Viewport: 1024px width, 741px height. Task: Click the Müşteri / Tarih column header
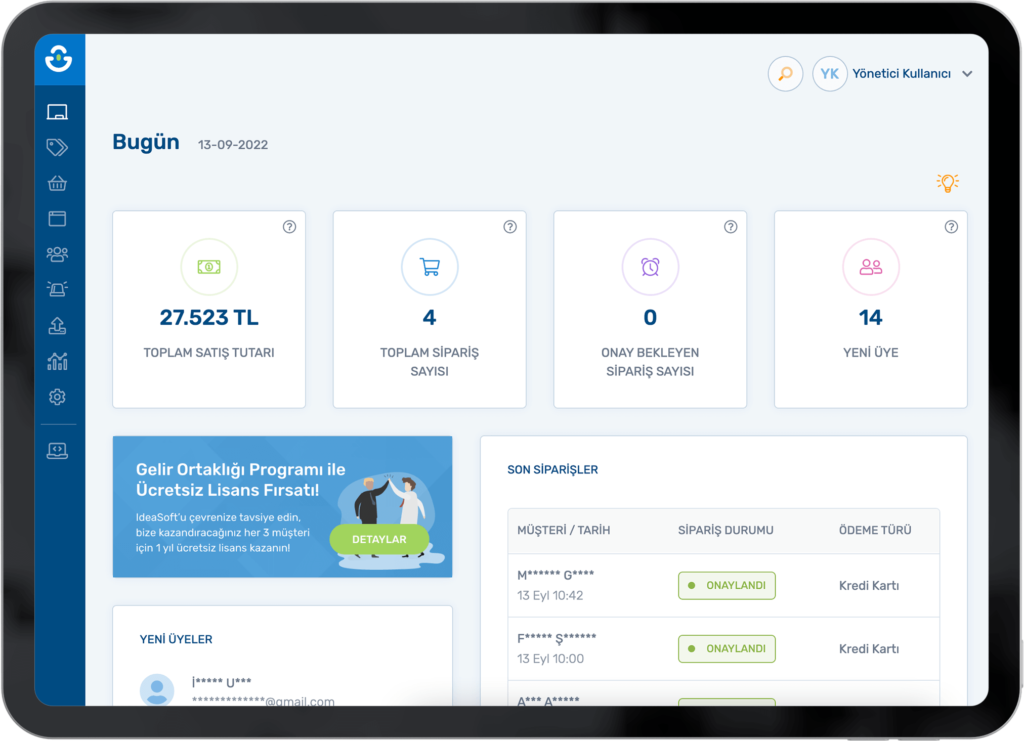[x=563, y=530]
